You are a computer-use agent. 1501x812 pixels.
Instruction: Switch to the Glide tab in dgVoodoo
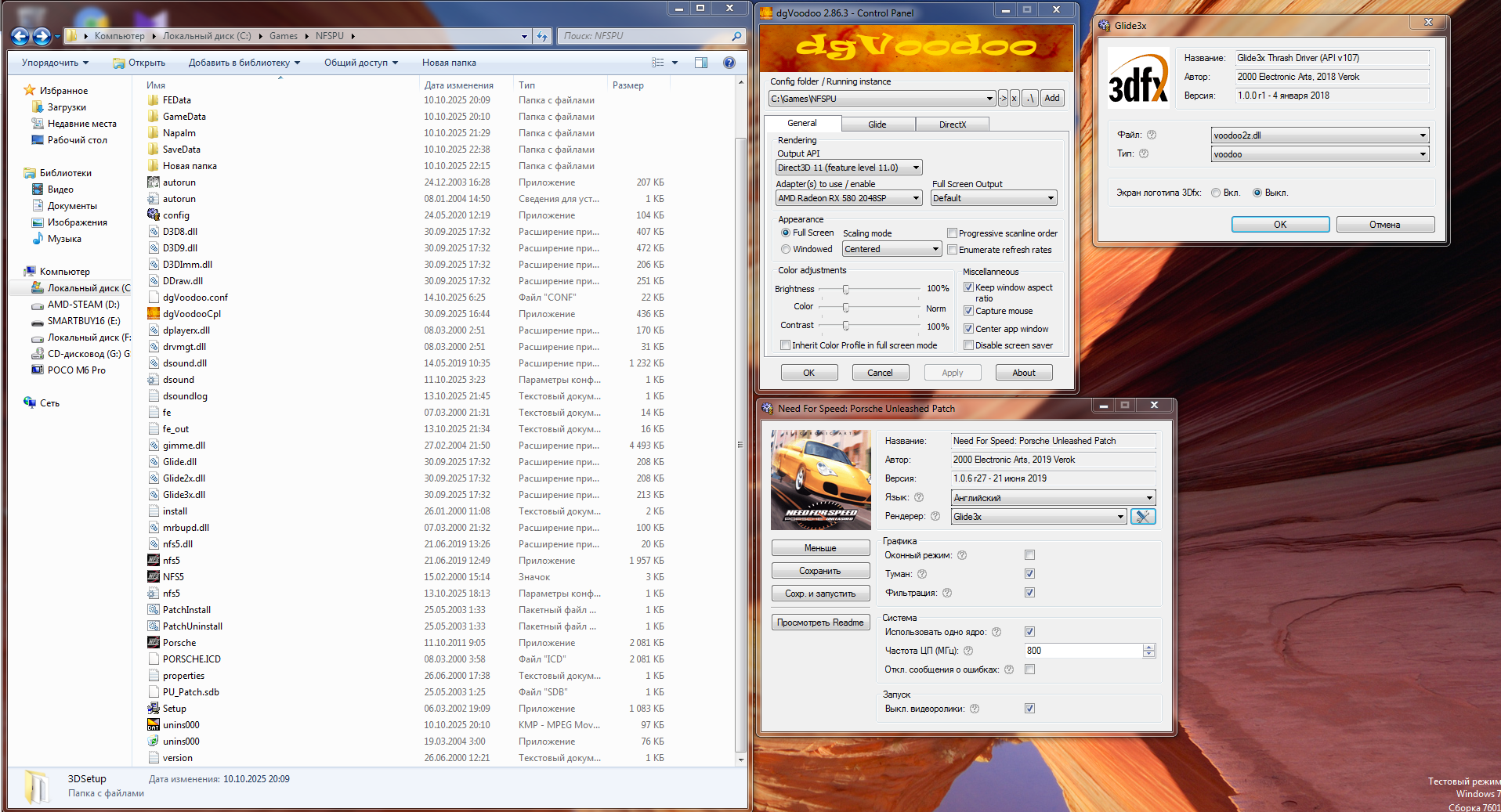click(877, 125)
